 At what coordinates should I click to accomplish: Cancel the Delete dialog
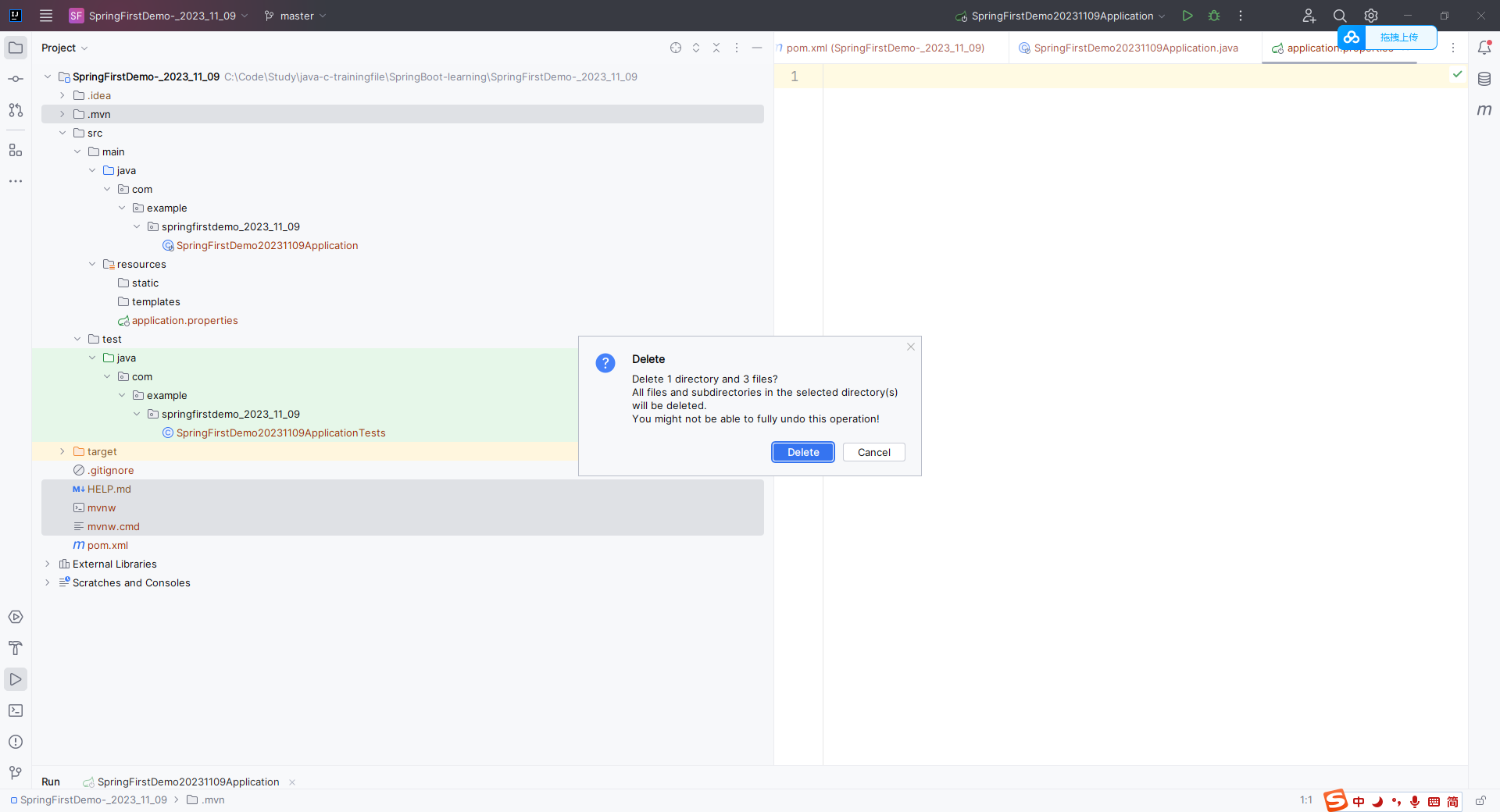click(874, 452)
